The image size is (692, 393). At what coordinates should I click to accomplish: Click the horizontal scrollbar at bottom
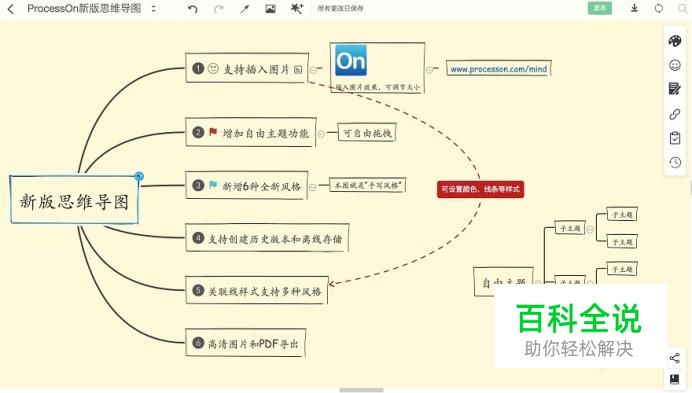[x=361, y=390]
